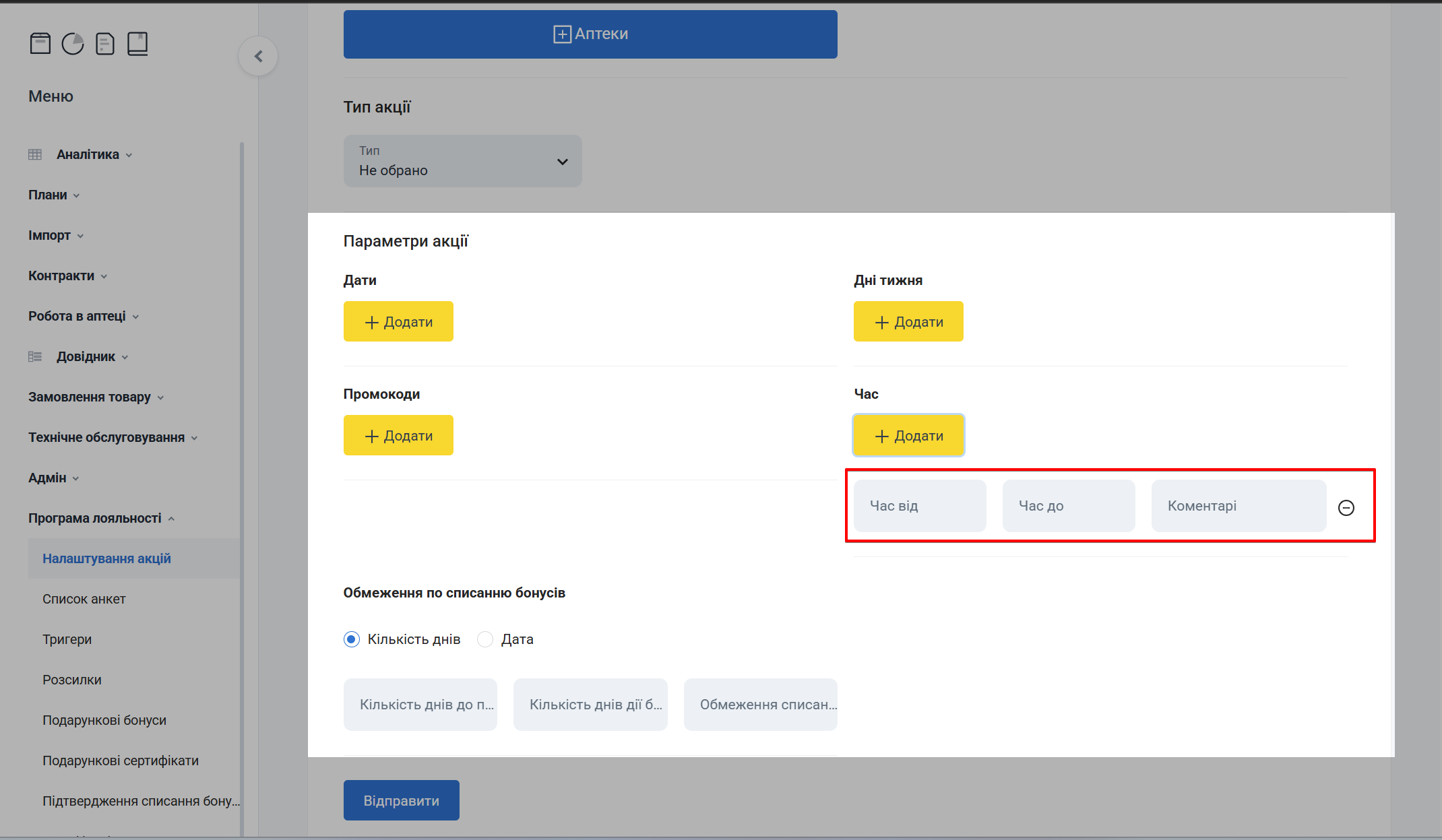Open the Тип dropdown under Тип акції

pos(462,161)
